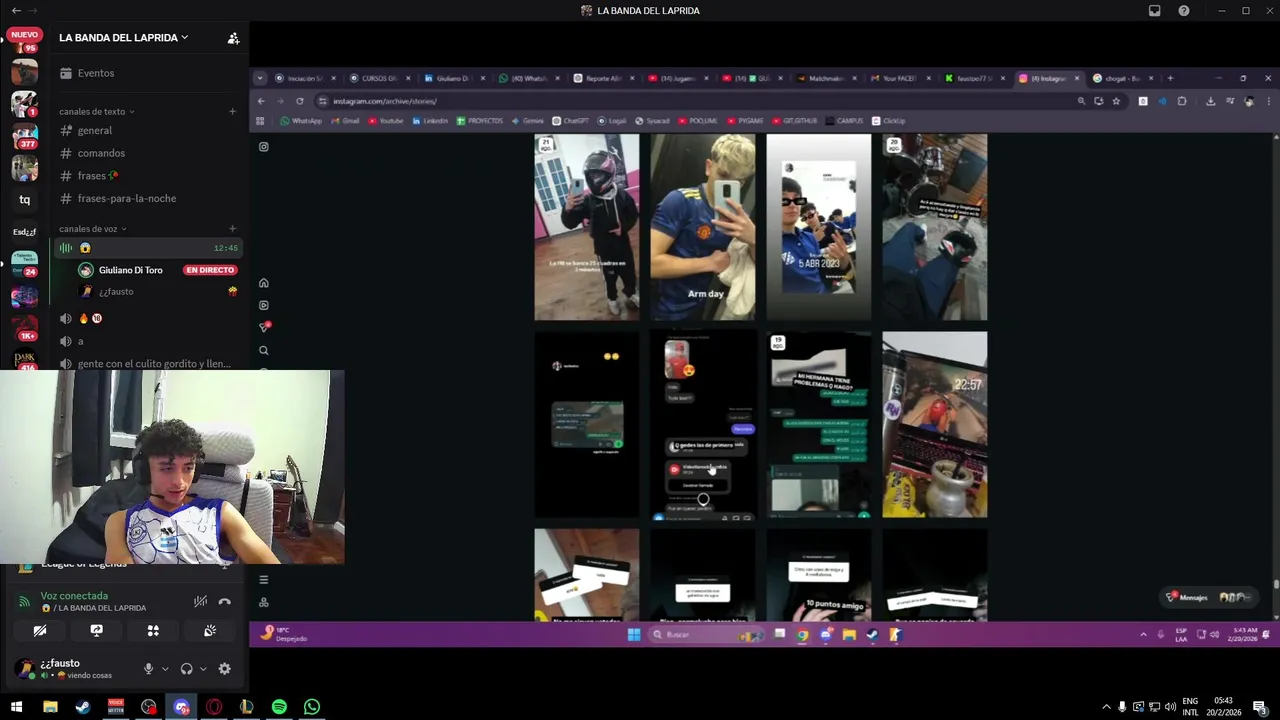This screenshot has height=720, width=1280.
Task: Join the gente con el culito gordito channel
Action: (148, 364)
